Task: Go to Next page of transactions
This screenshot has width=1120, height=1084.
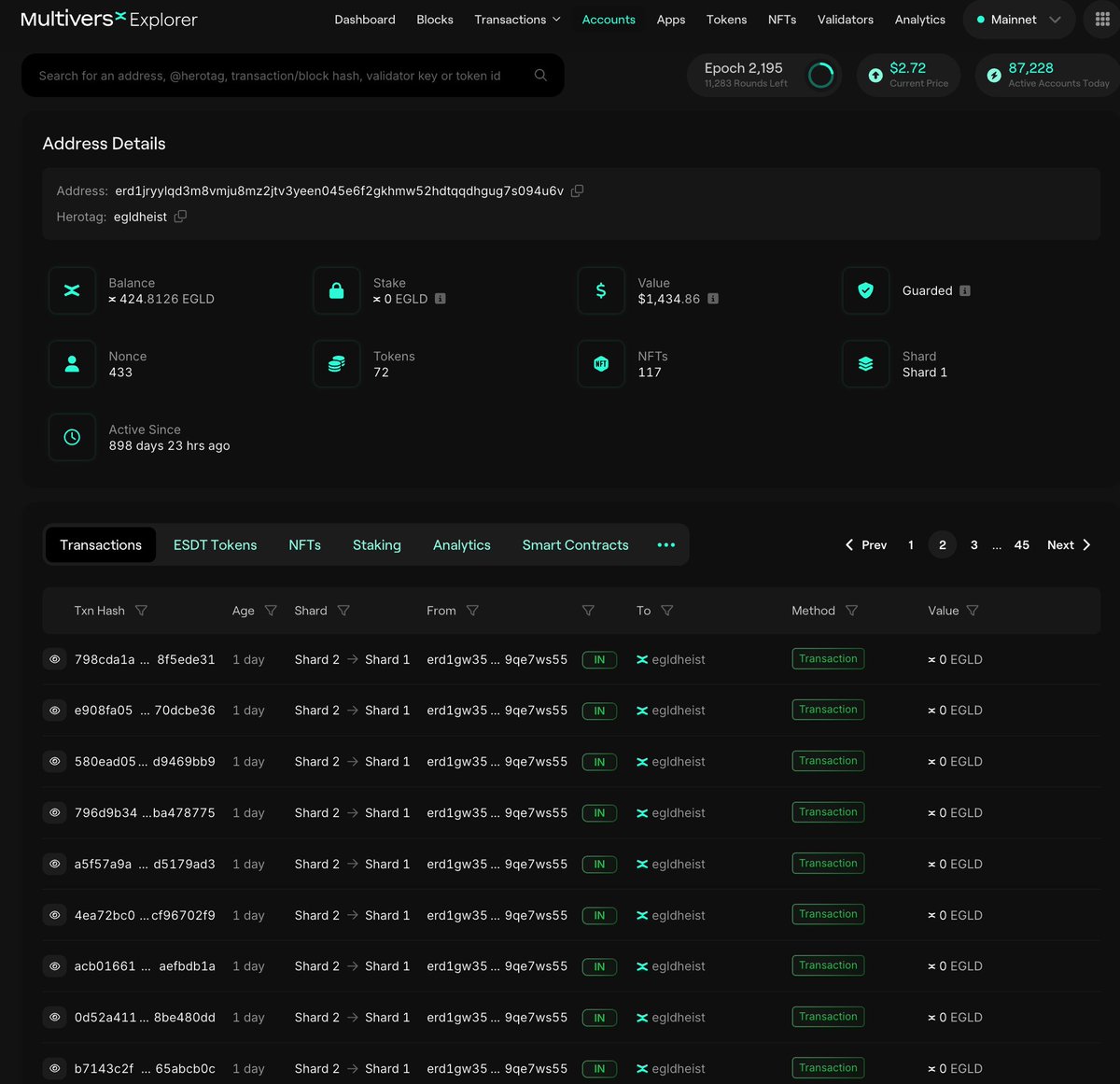Action: (1069, 545)
